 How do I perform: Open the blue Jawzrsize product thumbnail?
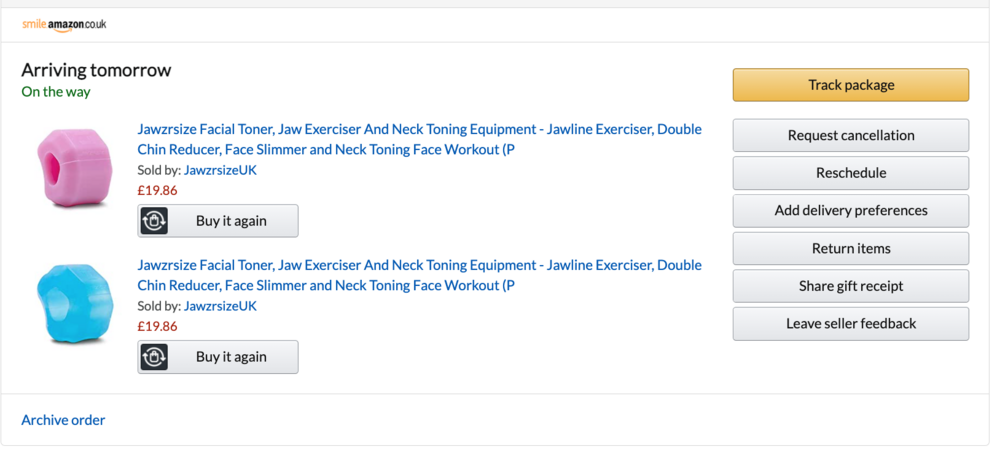[x=75, y=303]
